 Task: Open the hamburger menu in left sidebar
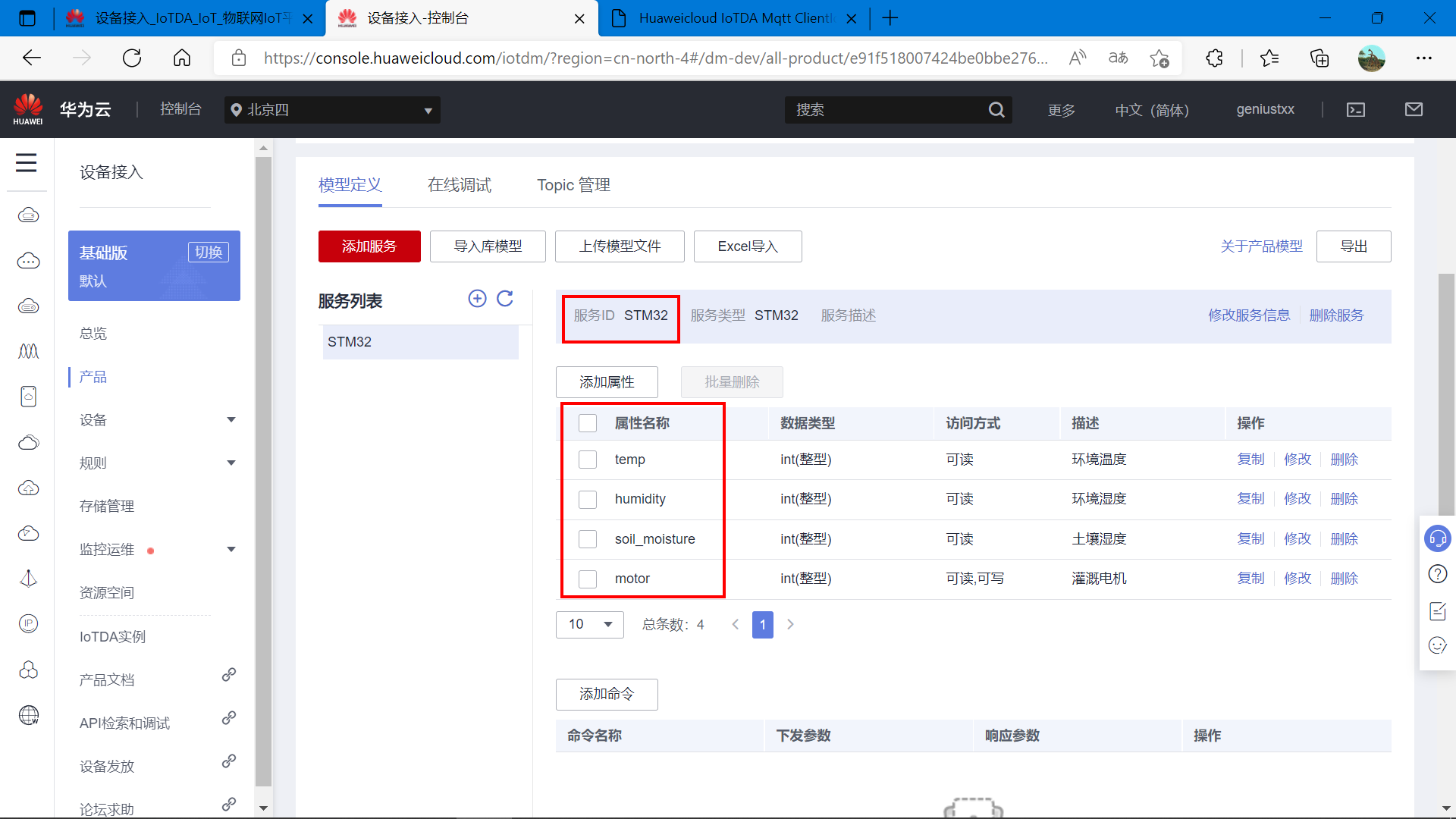pos(27,162)
